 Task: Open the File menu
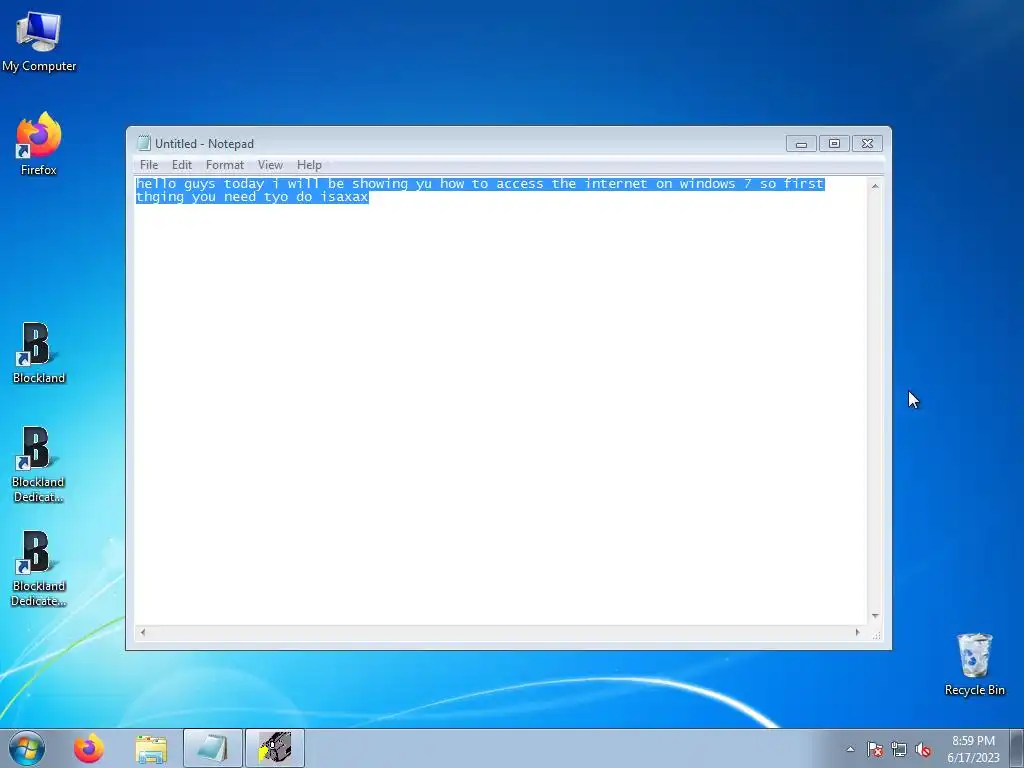tap(149, 165)
